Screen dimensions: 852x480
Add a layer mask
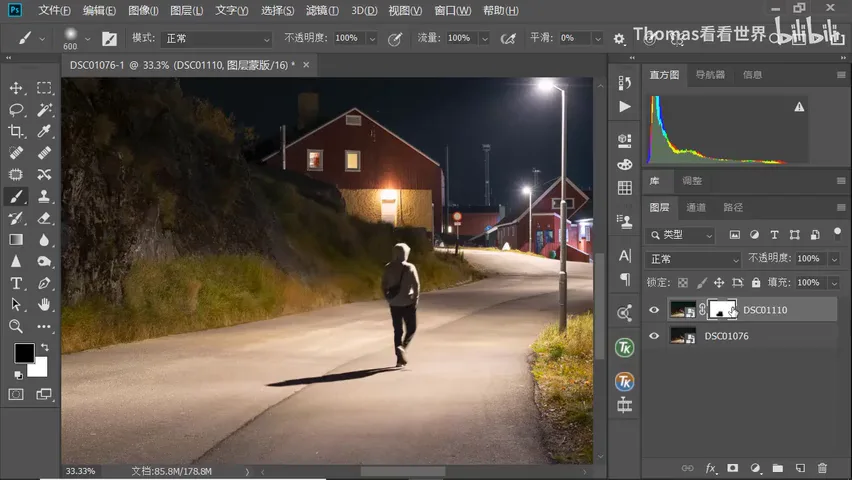(x=732, y=468)
